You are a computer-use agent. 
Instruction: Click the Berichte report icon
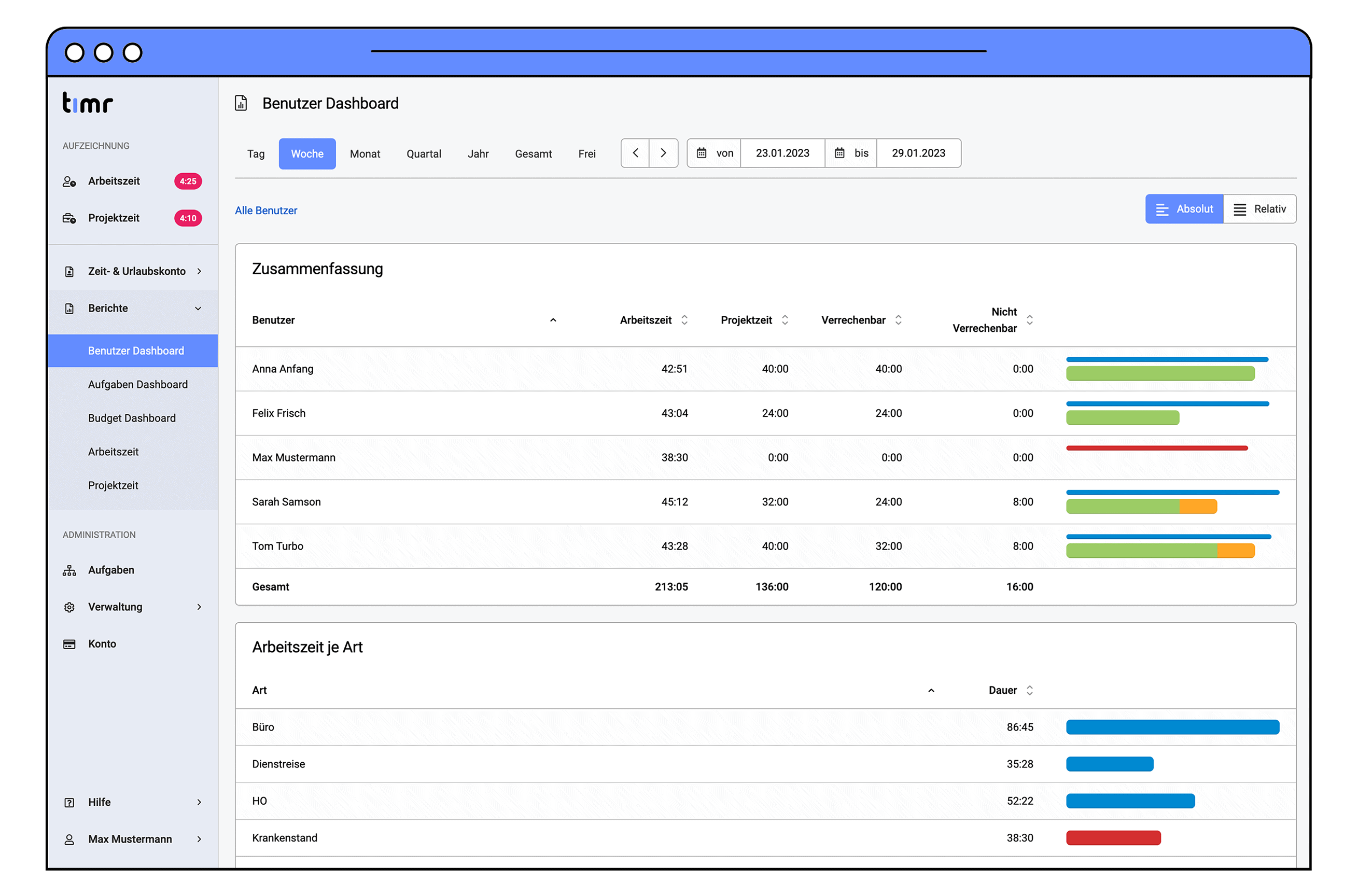click(x=69, y=309)
